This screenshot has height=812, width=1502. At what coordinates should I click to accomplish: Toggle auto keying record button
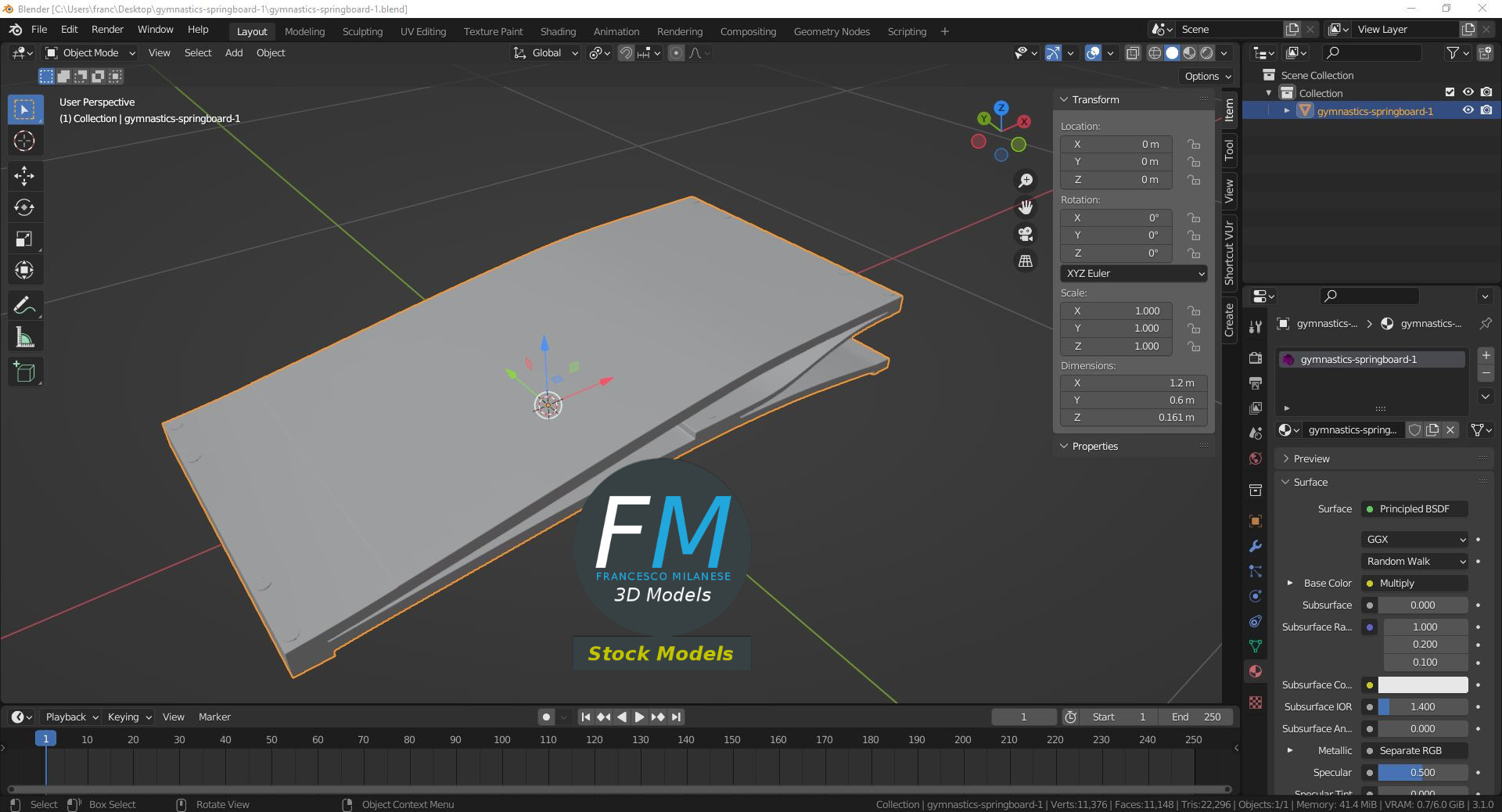[x=546, y=717]
